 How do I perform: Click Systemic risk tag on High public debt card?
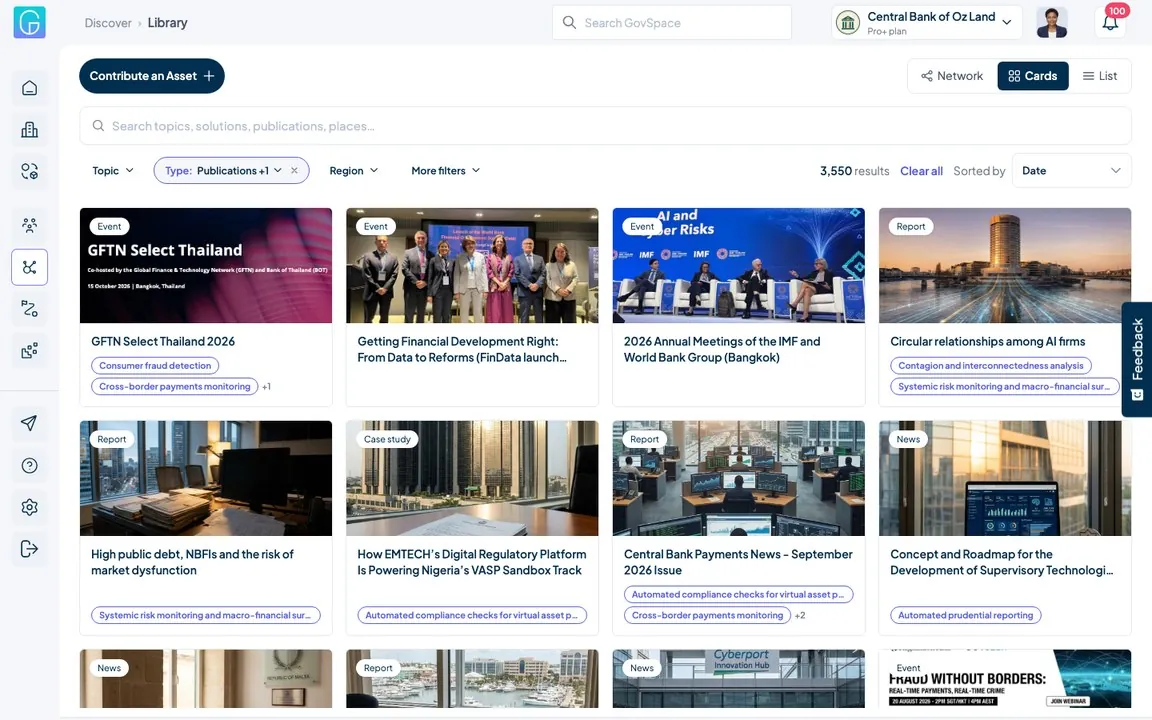click(x=205, y=615)
